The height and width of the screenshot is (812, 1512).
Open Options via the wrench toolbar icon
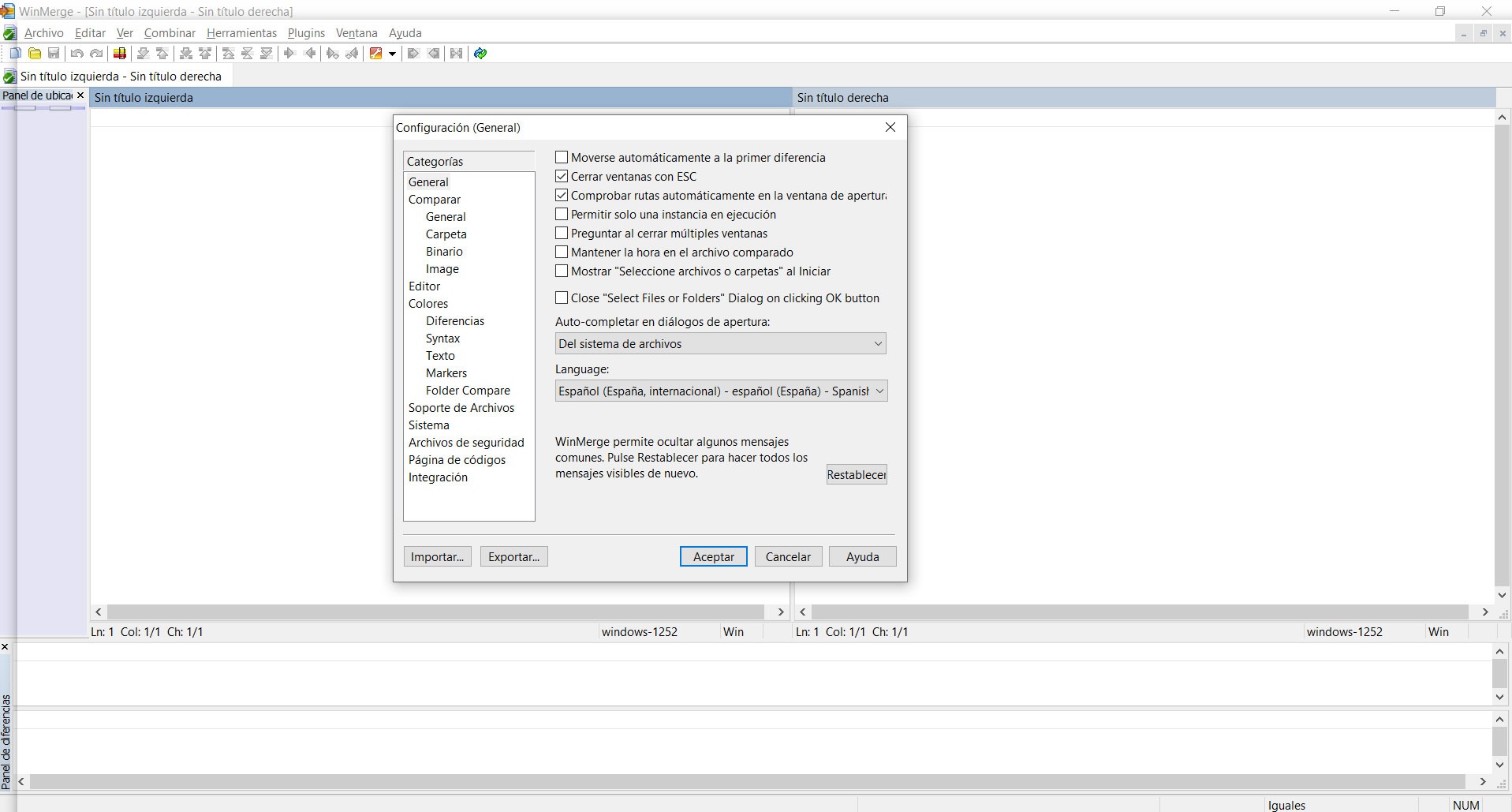click(376, 54)
